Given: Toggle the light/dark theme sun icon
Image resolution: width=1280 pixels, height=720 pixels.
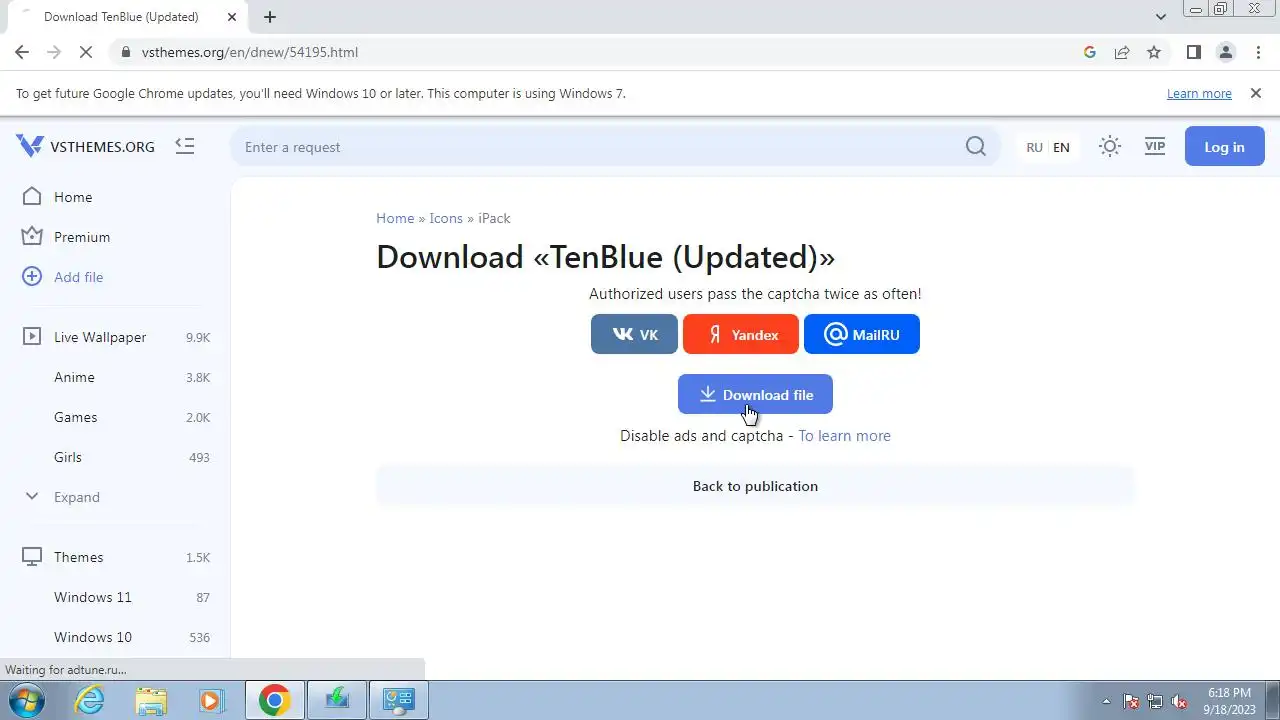Looking at the screenshot, I should pos(1109,146).
